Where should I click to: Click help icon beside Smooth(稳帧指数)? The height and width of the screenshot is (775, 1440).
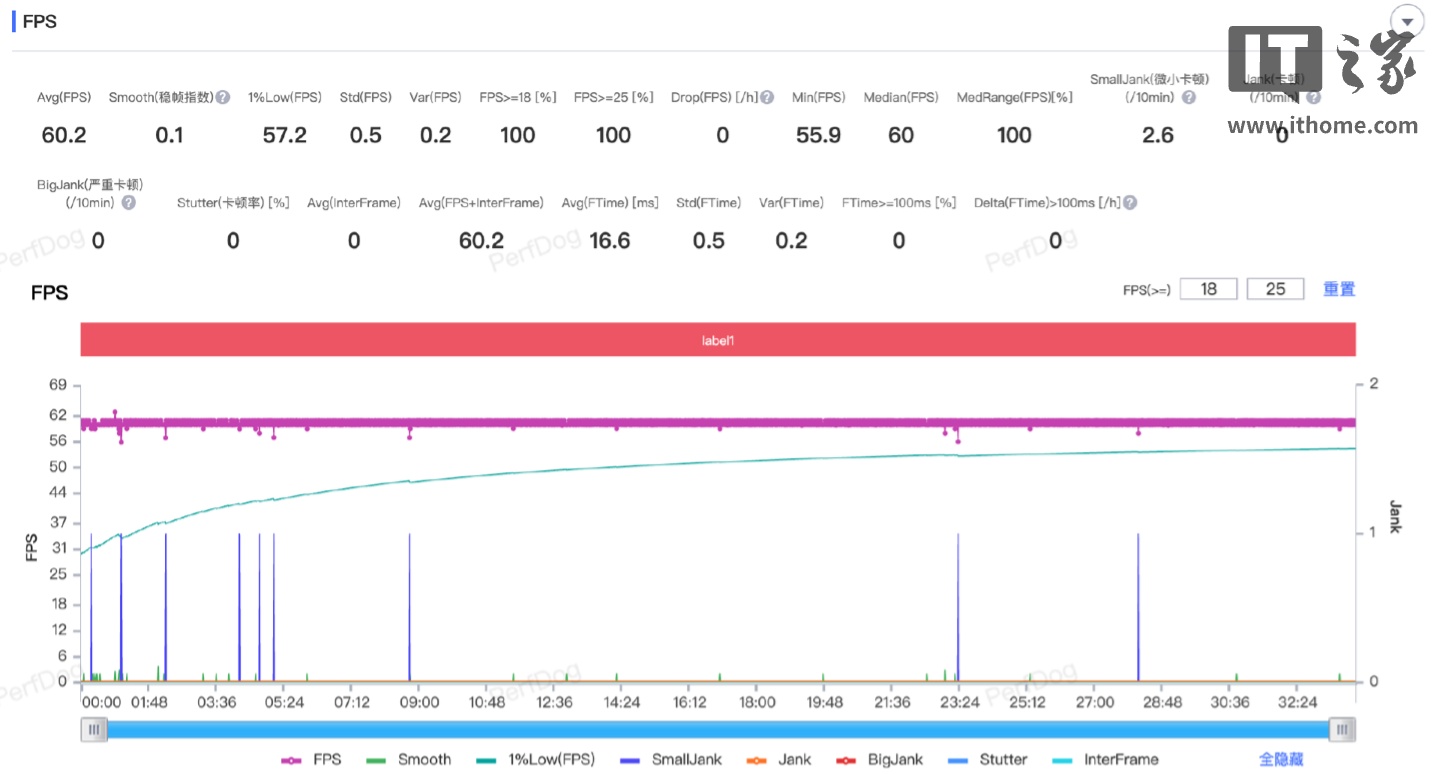(223, 98)
